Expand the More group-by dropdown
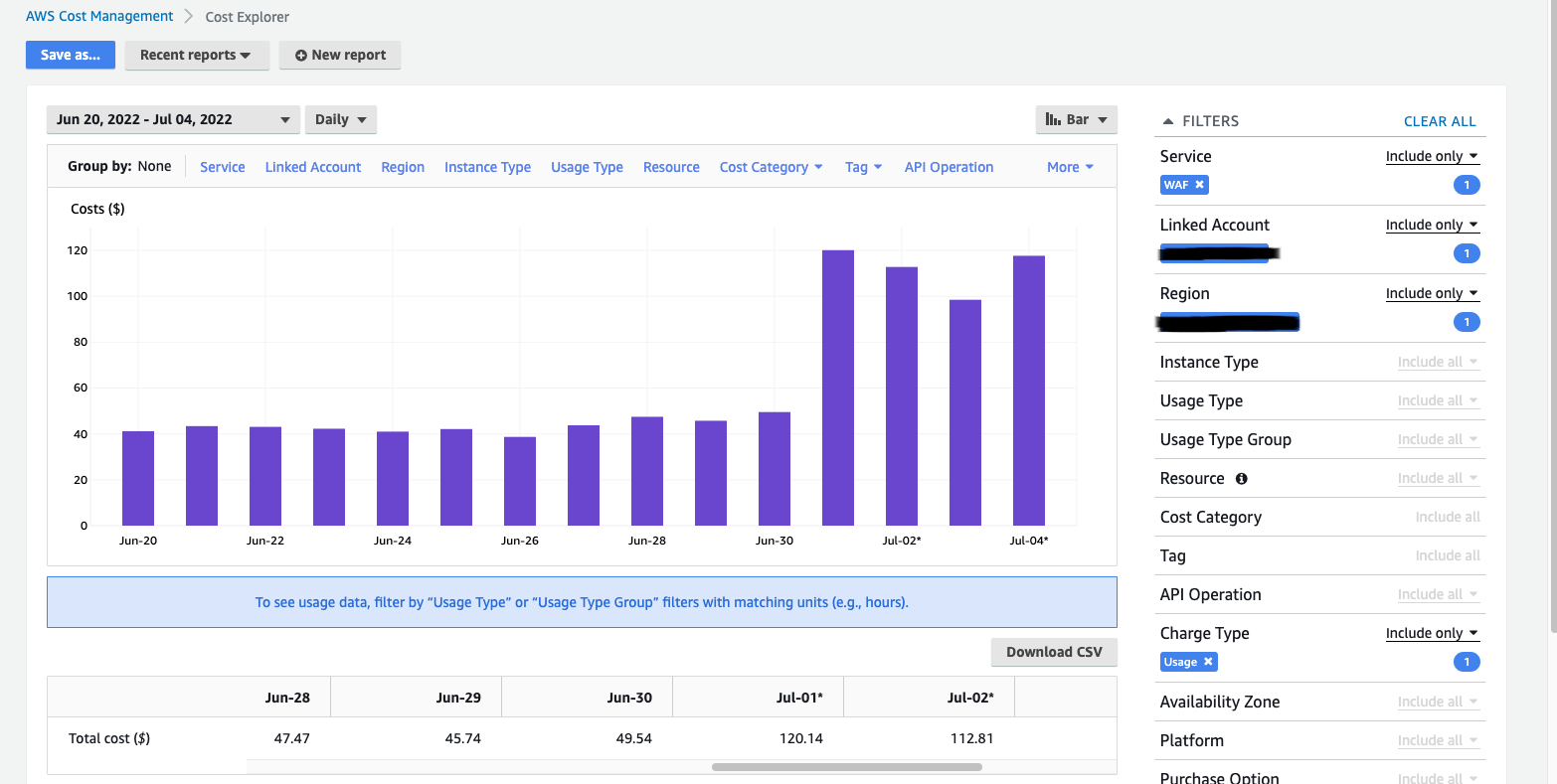Image resolution: width=1557 pixels, height=784 pixels. [x=1069, y=167]
